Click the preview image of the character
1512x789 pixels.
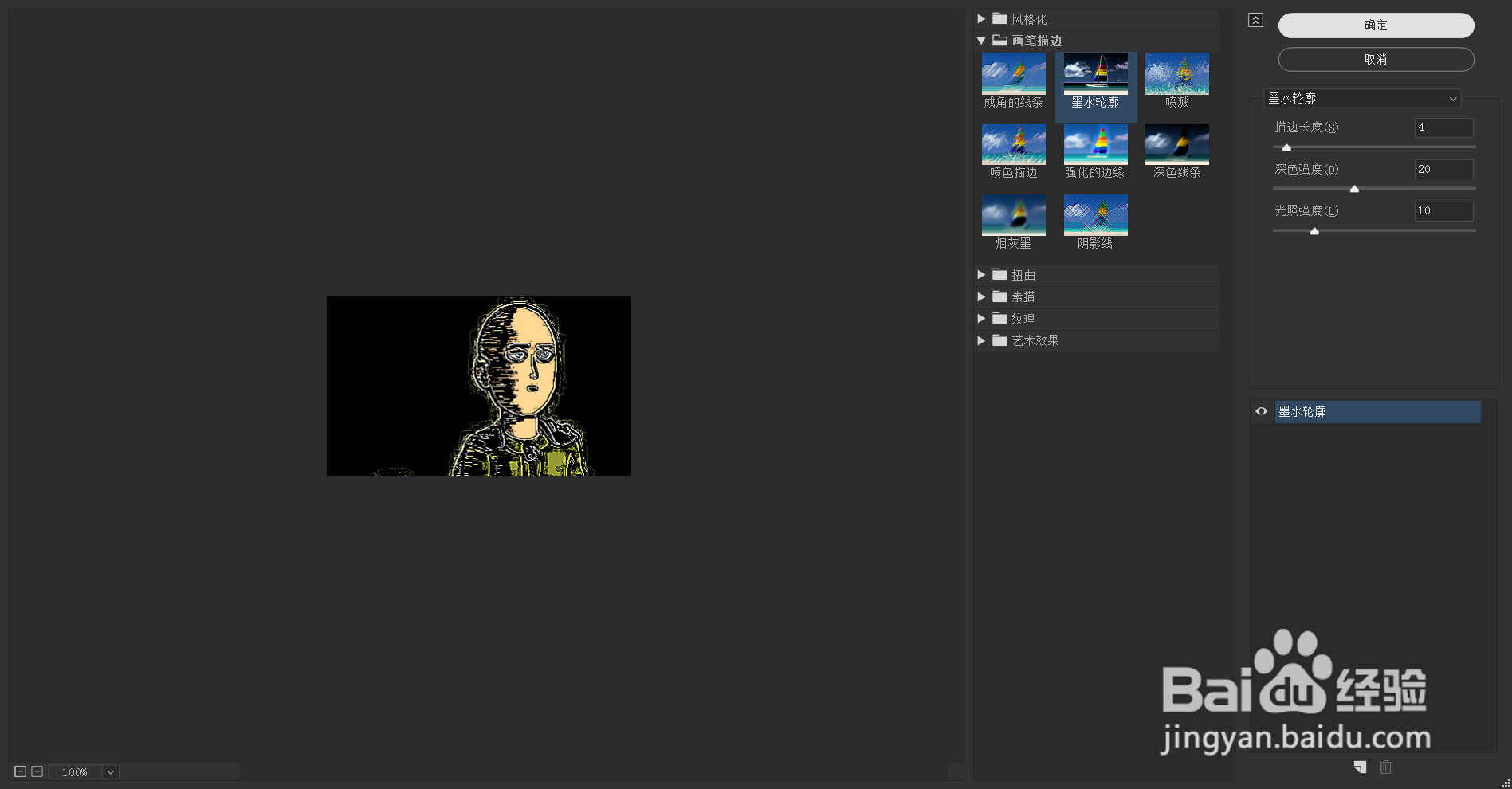478,387
